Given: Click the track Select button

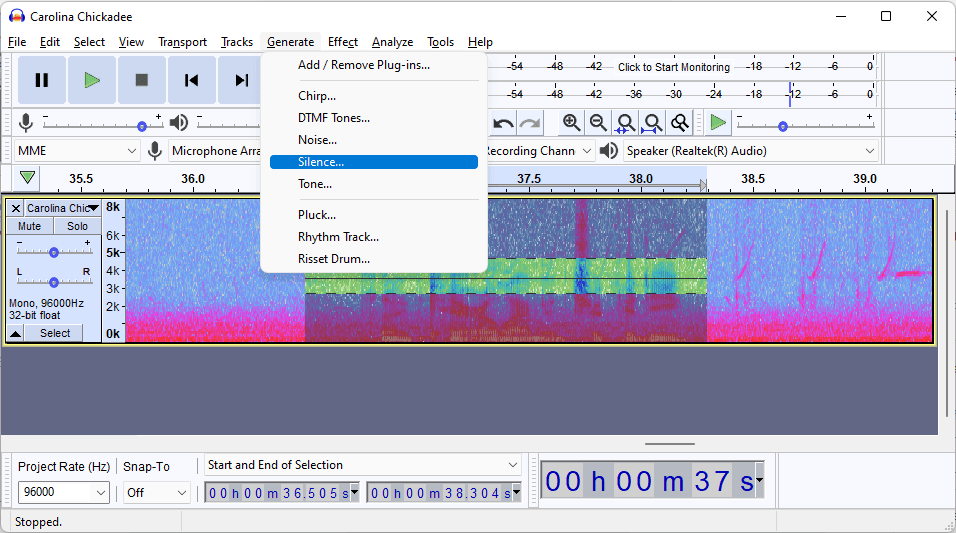Looking at the screenshot, I should (x=55, y=334).
